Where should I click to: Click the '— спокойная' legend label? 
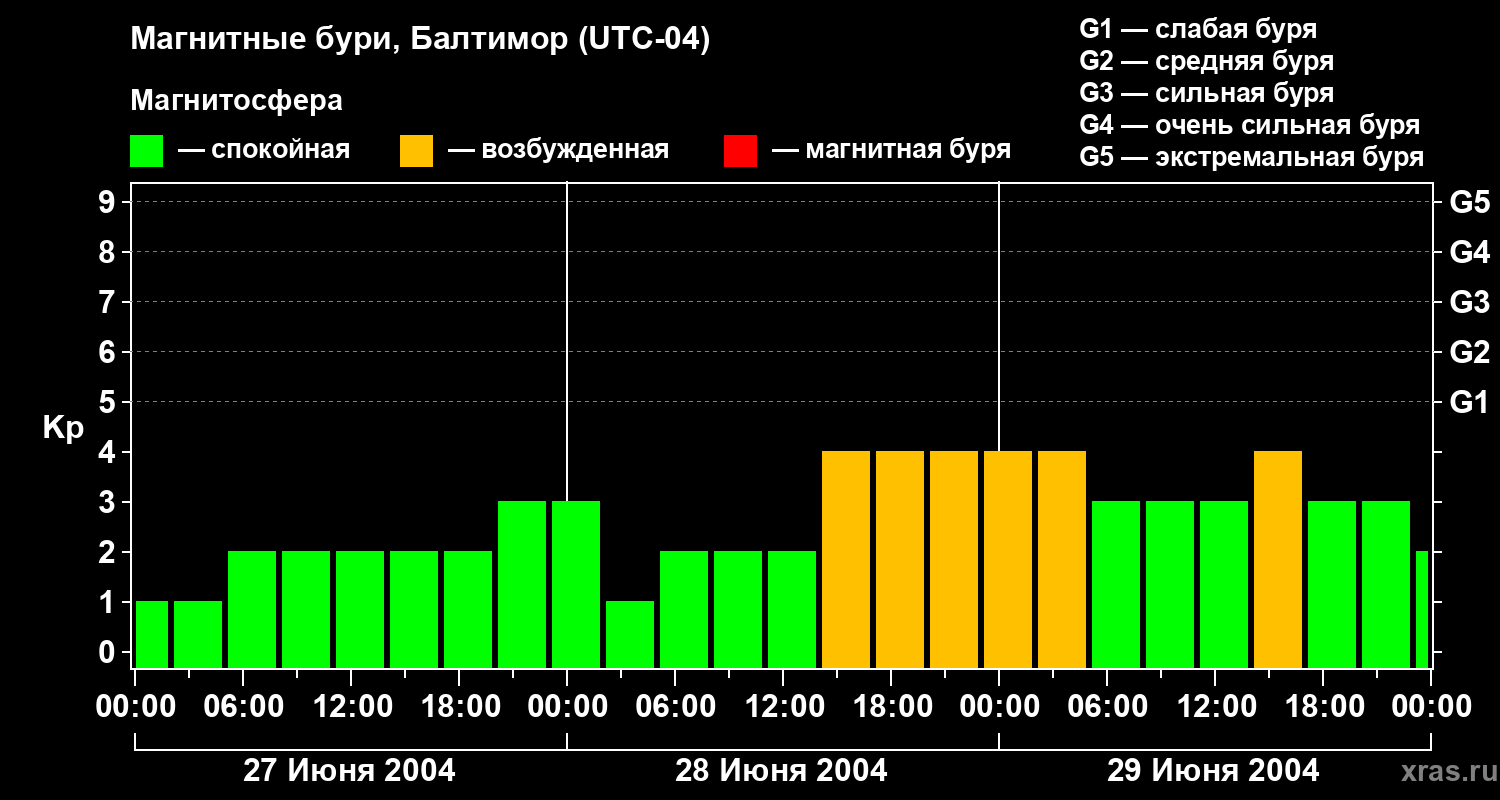pyautogui.click(x=264, y=150)
